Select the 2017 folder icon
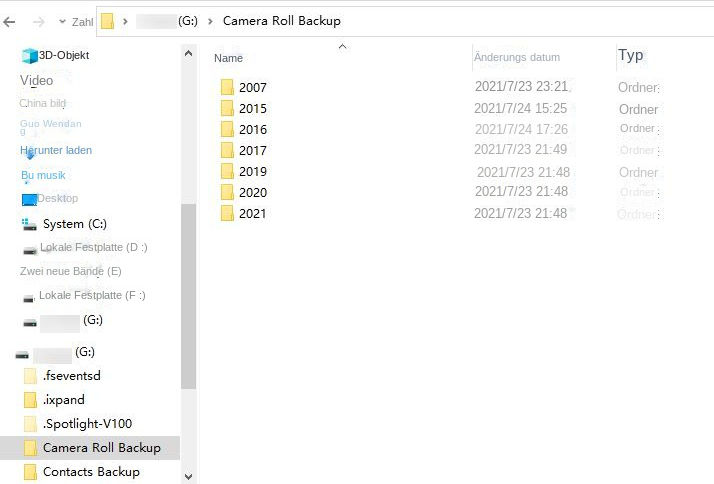The width and height of the screenshot is (714, 484). (x=227, y=150)
